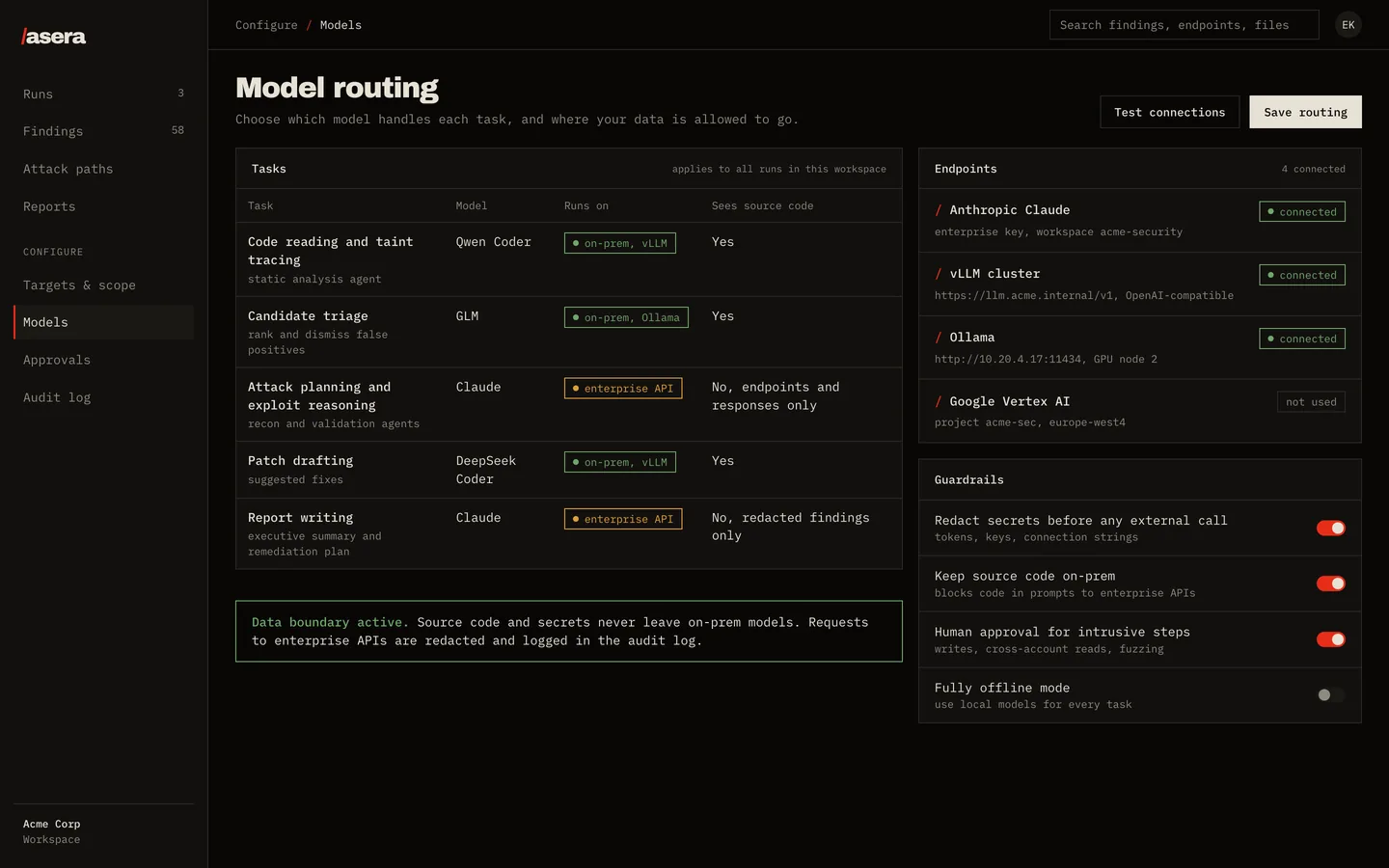Click Test connections button

[x=1170, y=112]
